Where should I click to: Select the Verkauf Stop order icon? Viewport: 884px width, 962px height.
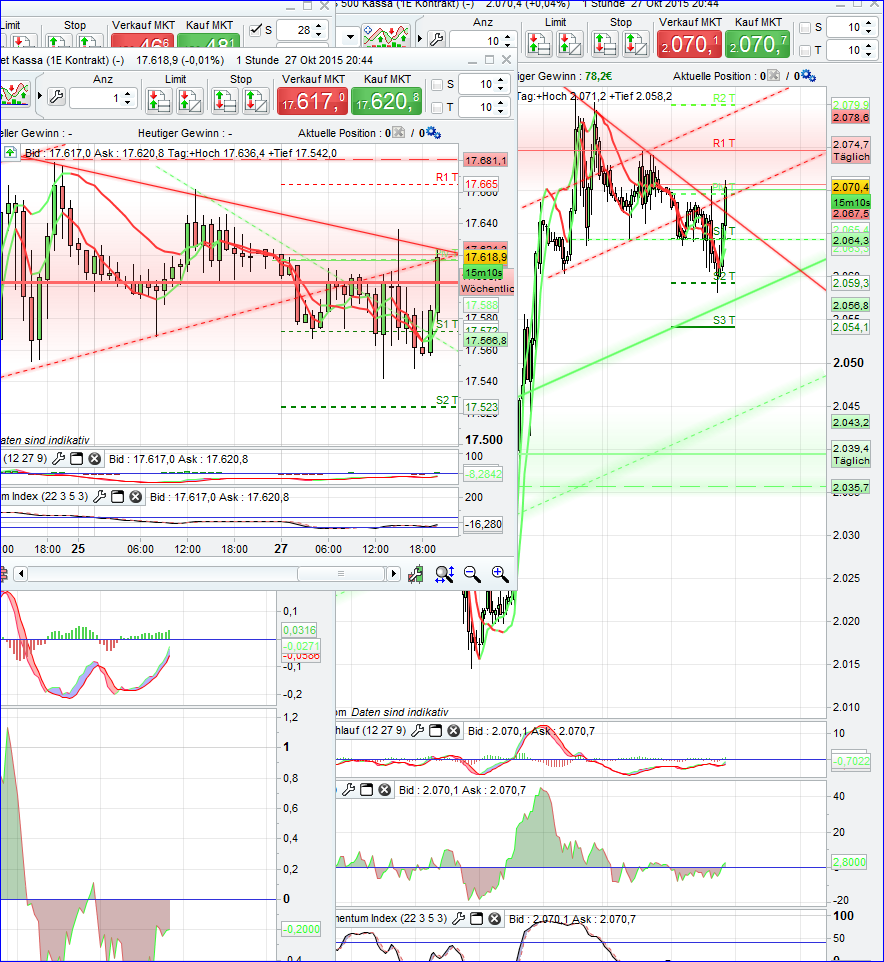click(x=225, y=100)
